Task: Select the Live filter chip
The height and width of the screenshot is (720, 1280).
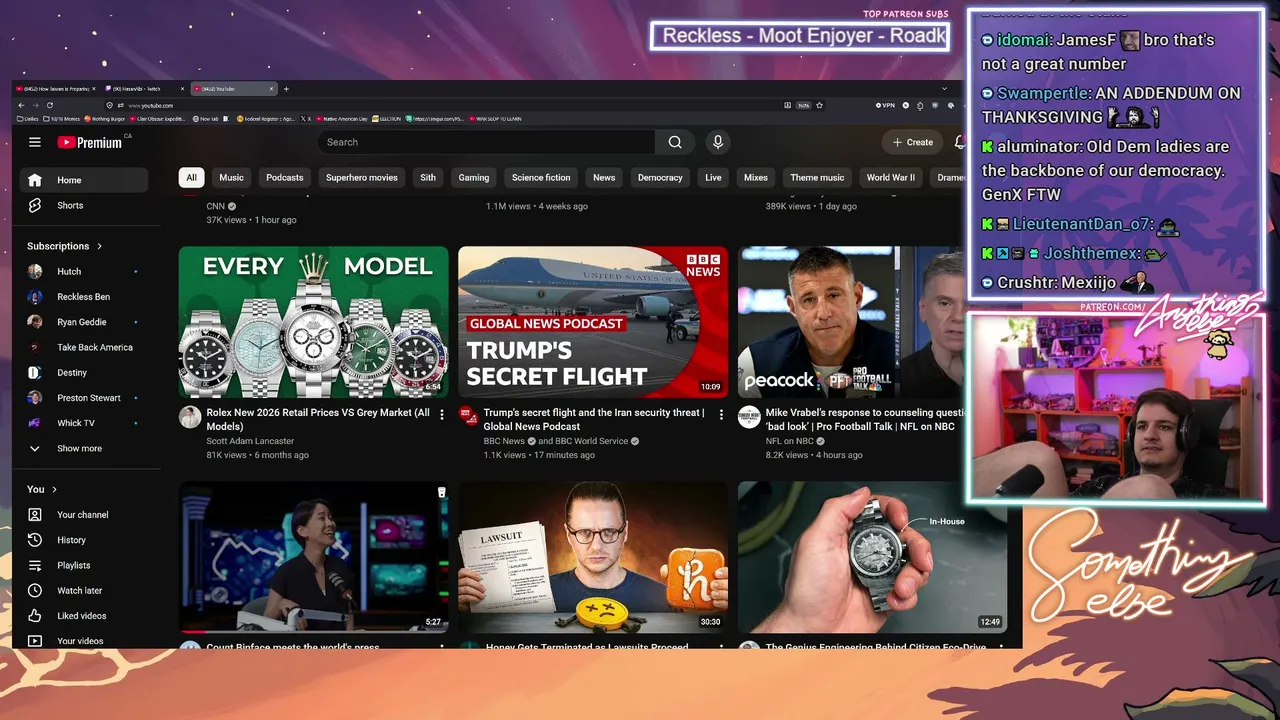Action: tap(713, 178)
